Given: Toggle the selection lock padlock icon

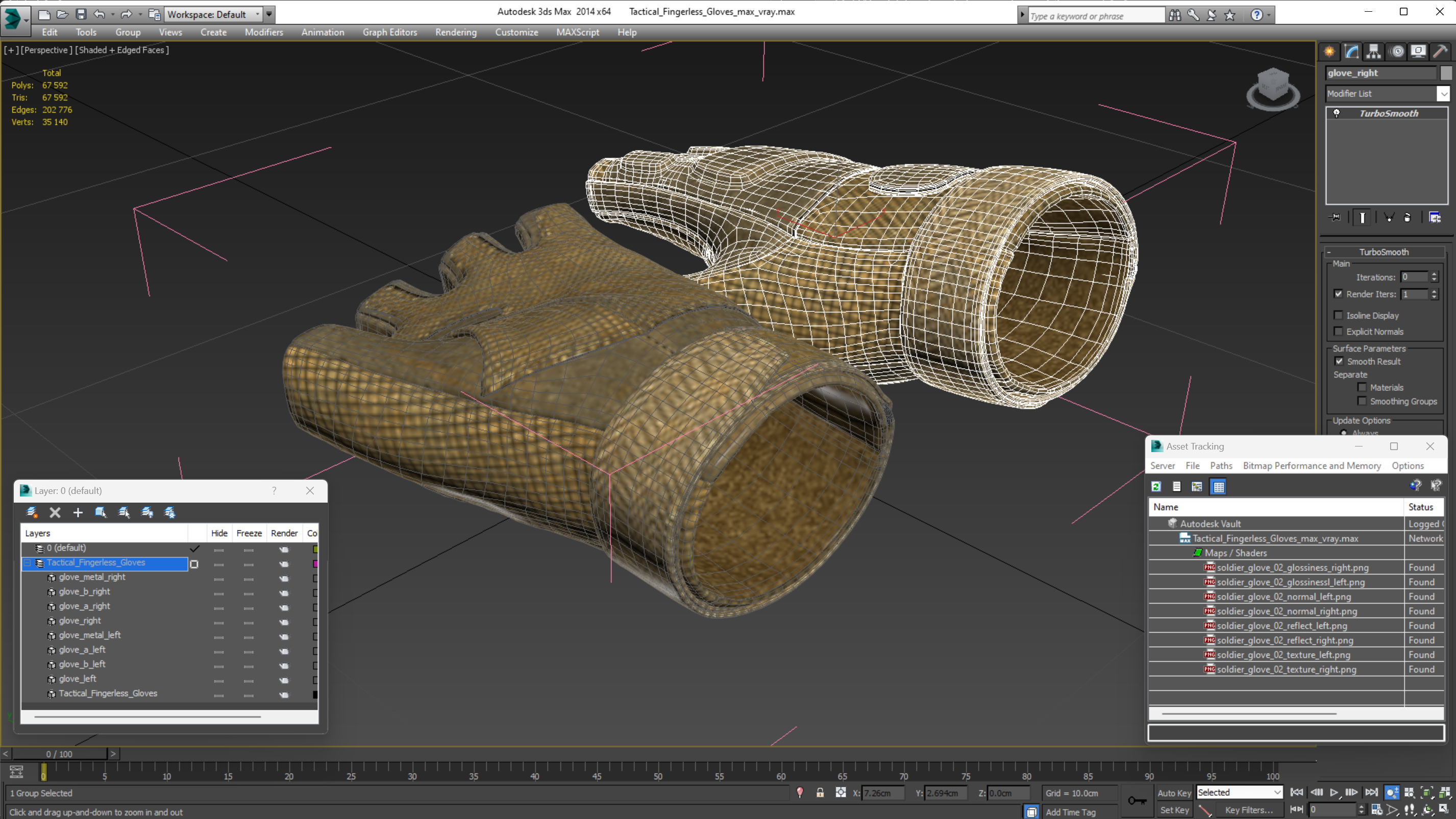Looking at the screenshot, I should coord(820,792).
